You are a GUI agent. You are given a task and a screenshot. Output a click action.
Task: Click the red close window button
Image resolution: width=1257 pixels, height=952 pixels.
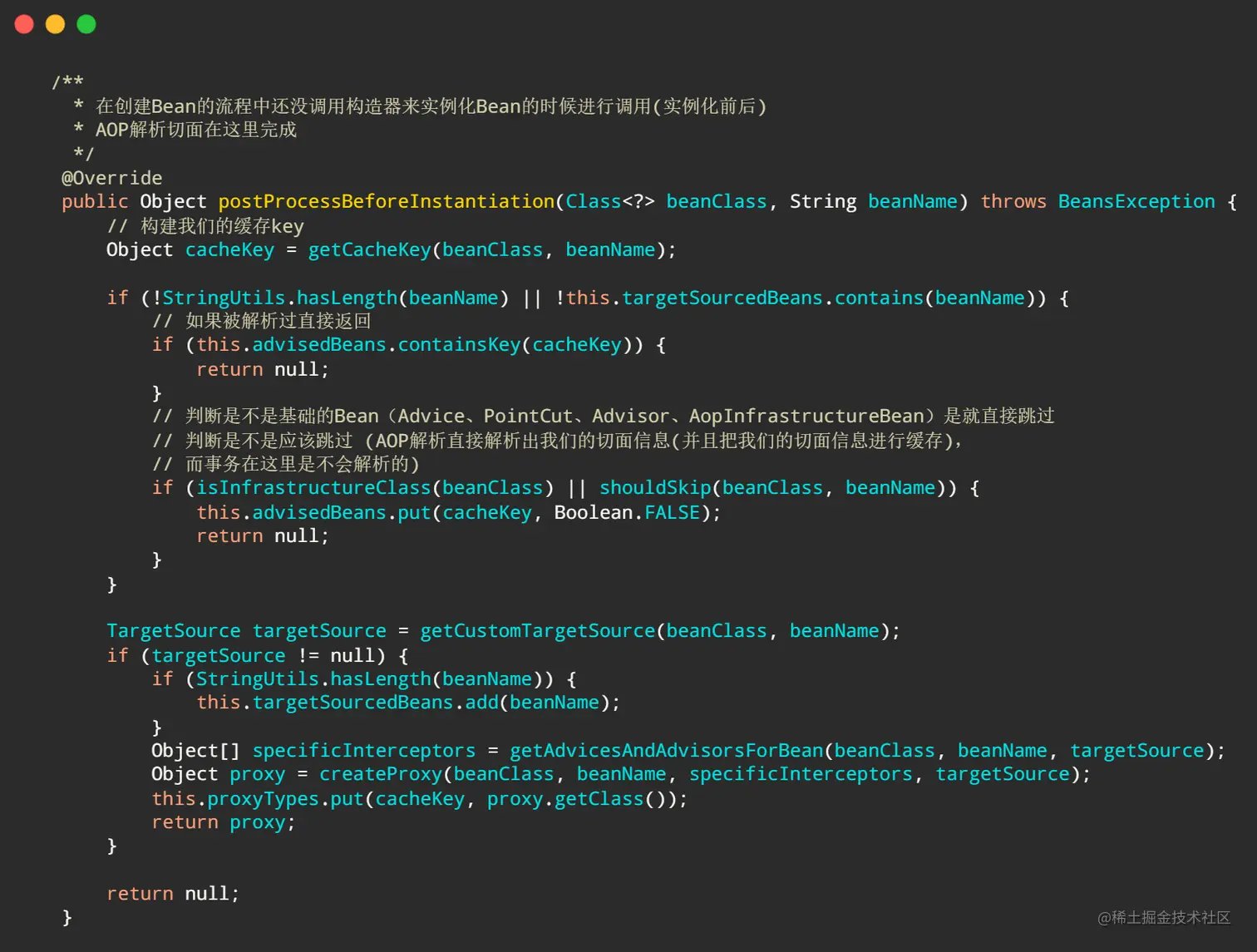(24, 24)
